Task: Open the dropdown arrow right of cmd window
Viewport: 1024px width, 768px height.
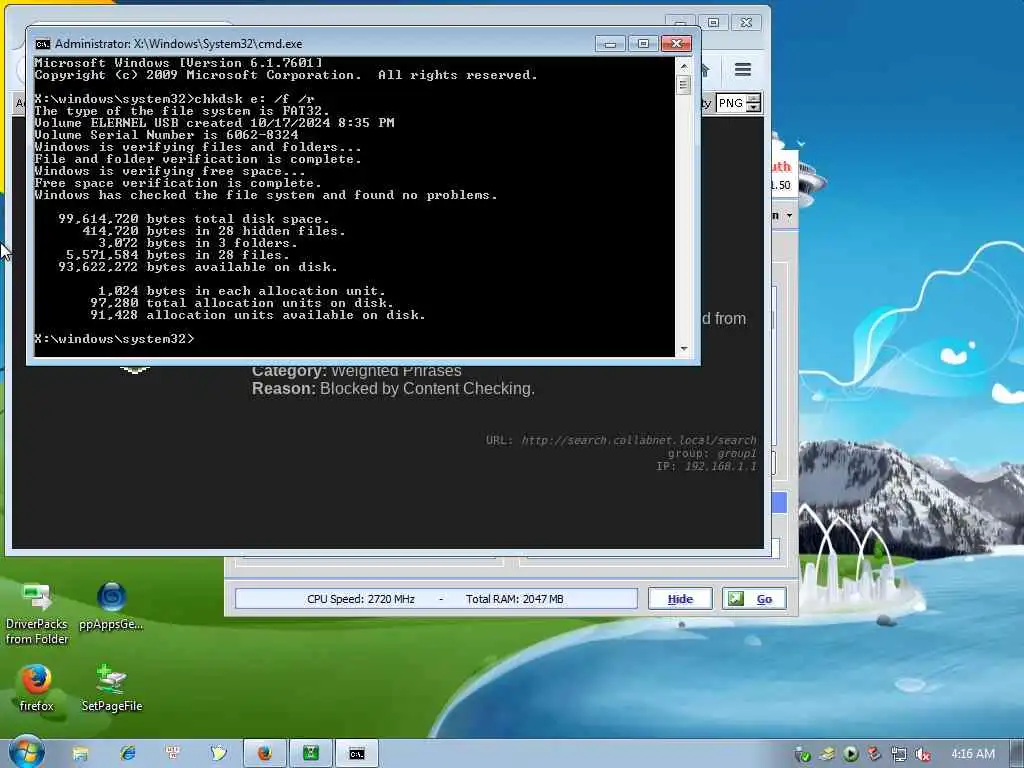Action: coord(789,216)
